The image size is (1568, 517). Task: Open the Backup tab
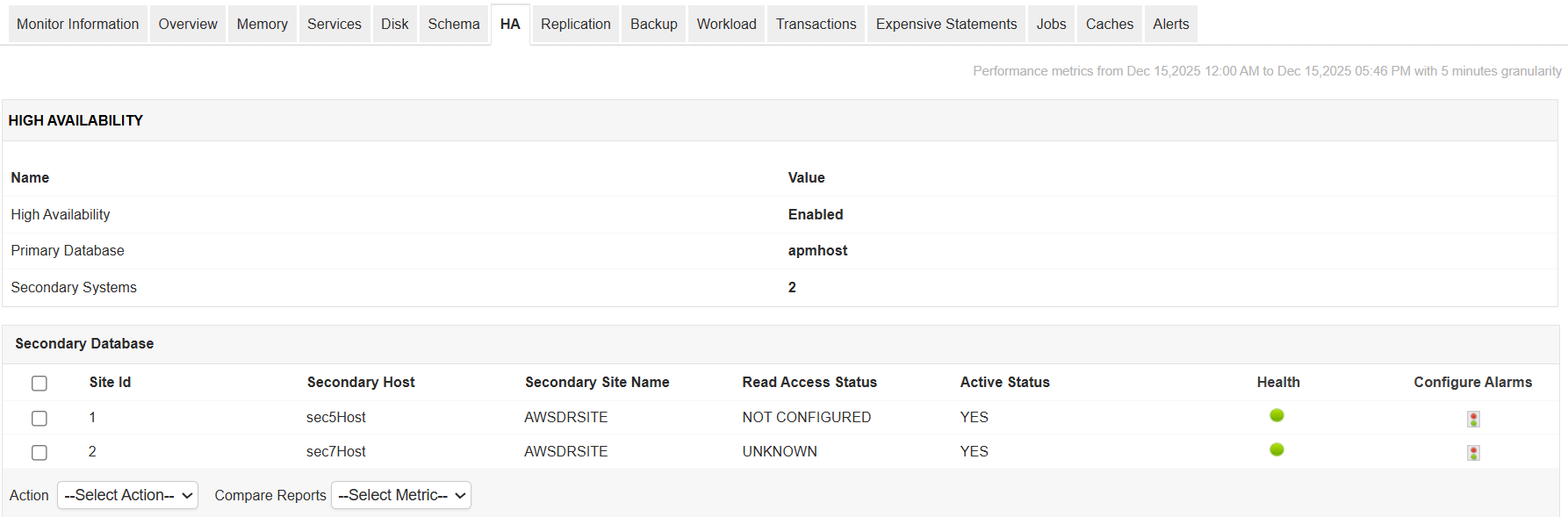coord(653,24)
